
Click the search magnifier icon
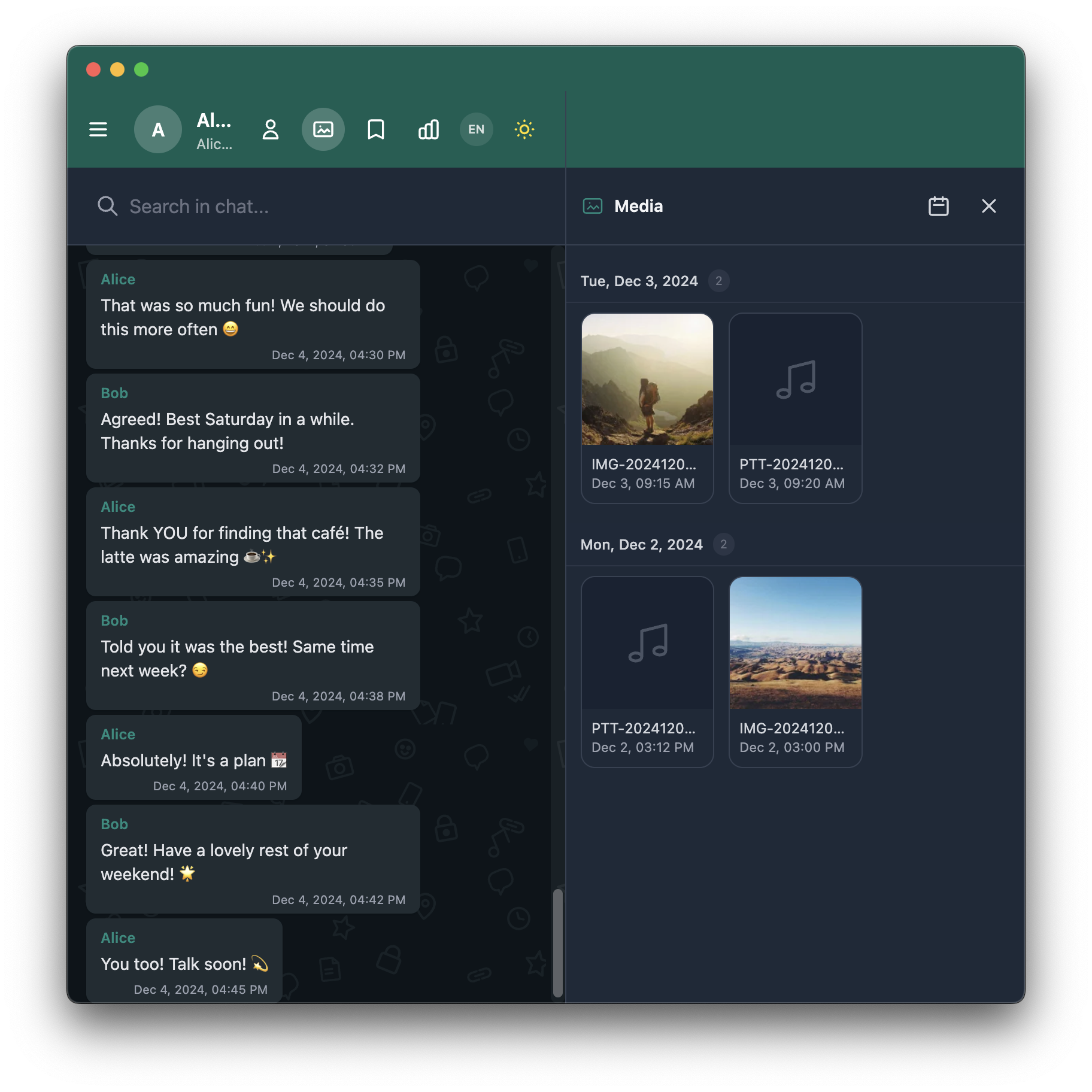108,206
